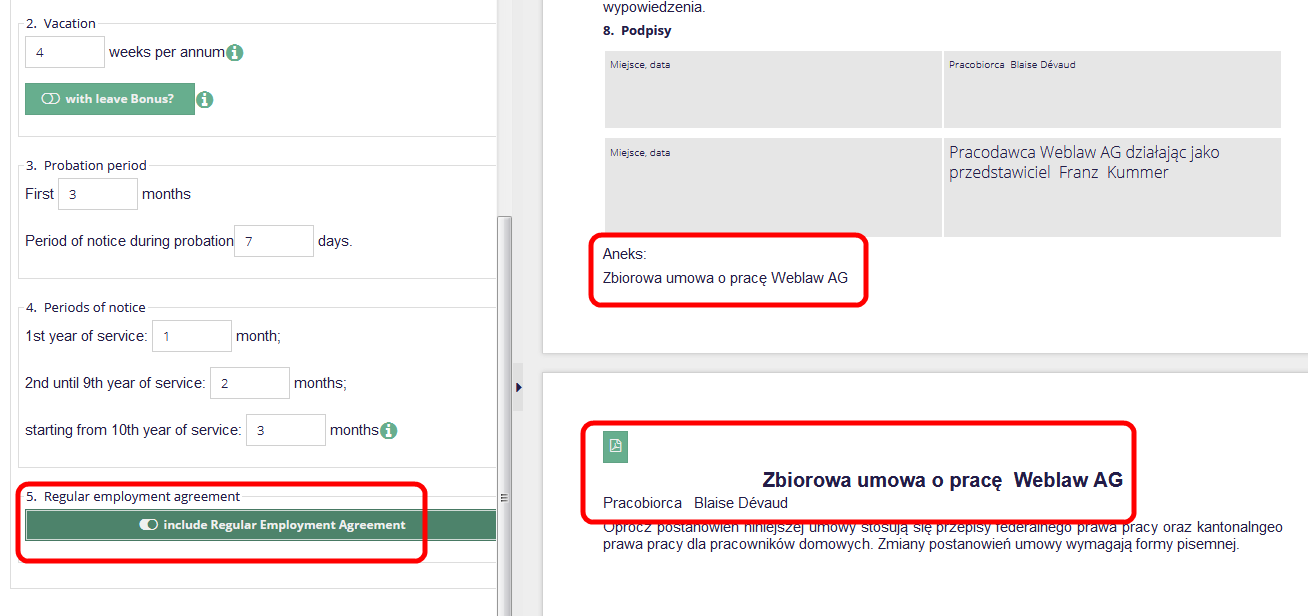This screenshot has width=1308, height=616.
Task: Click the "Period of notice during probation" label
Action: 129,241
